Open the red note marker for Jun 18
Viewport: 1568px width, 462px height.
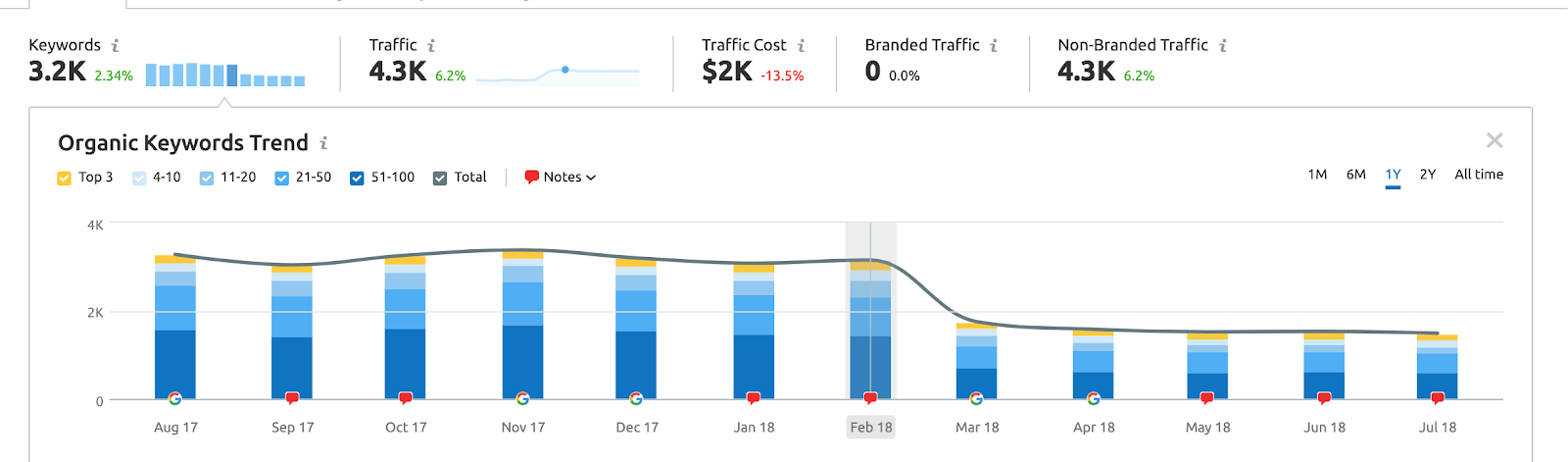(x=1324, y=398)
